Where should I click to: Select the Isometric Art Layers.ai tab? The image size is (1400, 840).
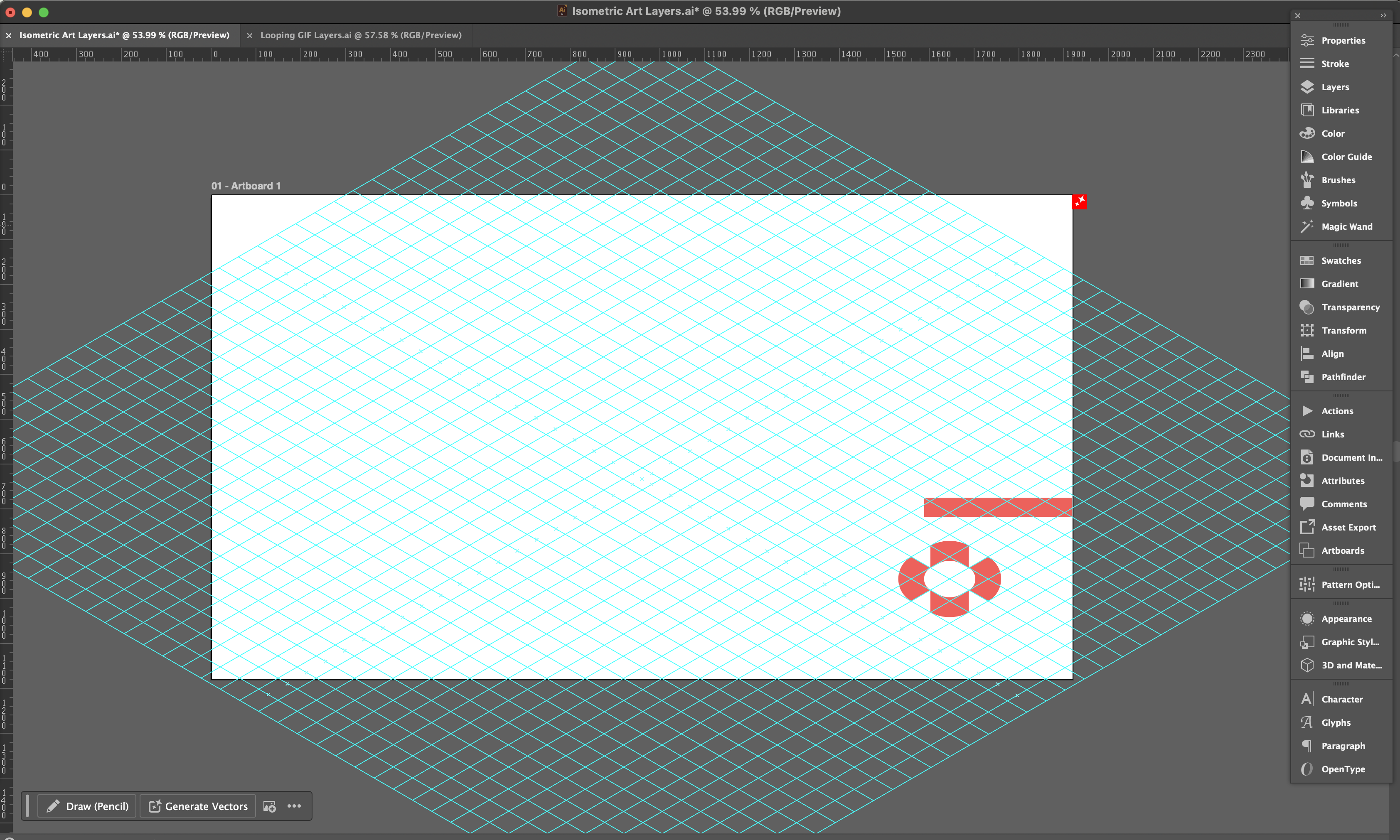(124, 35)
